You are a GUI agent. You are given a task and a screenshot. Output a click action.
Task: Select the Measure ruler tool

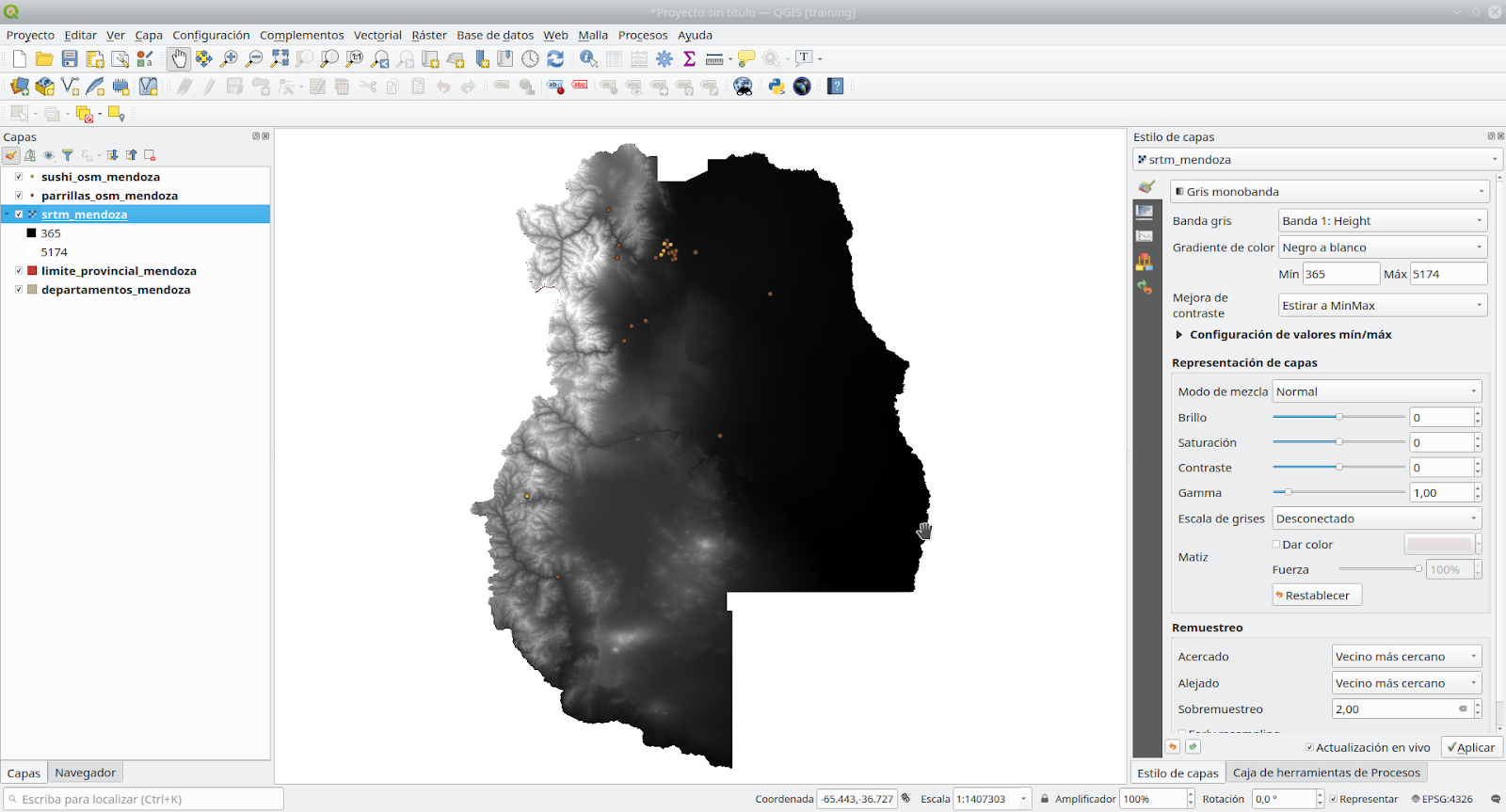714,58
